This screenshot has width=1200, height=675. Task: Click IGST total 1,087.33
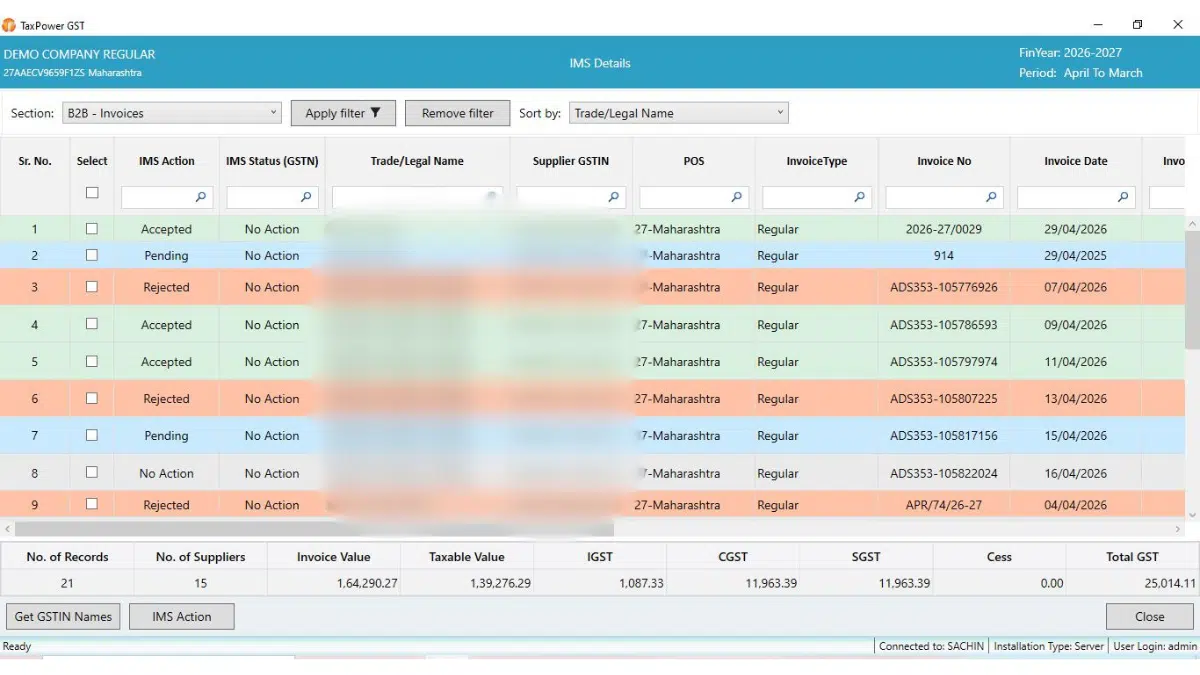[640, 583]
